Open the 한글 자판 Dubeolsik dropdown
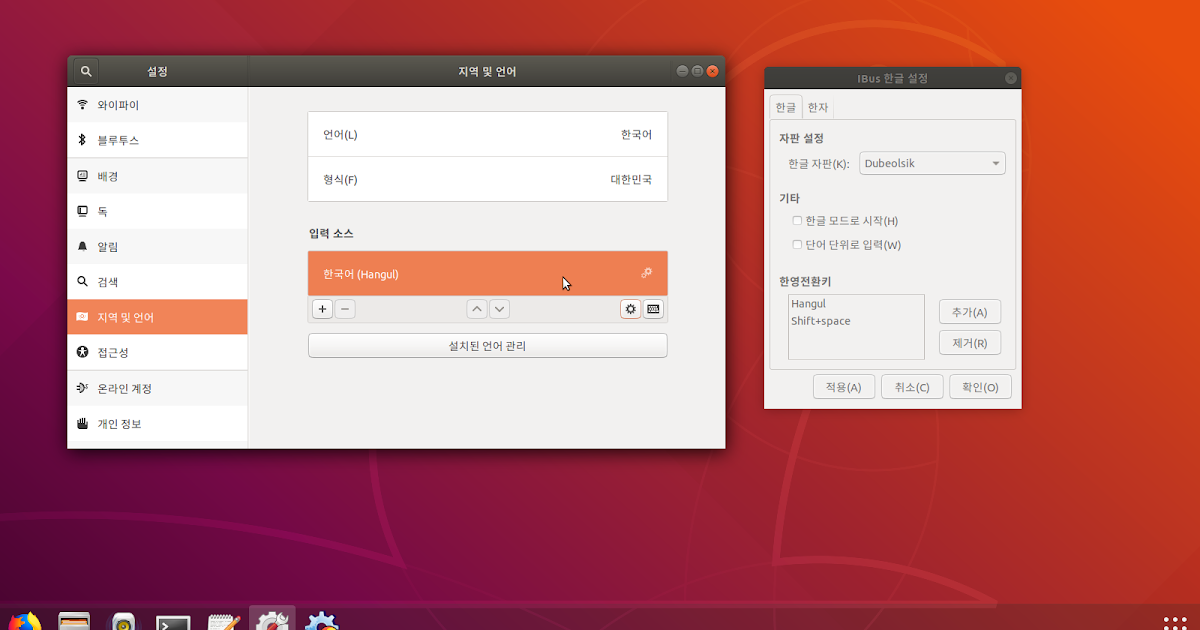Image resolution: width=1200 pixels, height=630 pixels. [932, 163]
